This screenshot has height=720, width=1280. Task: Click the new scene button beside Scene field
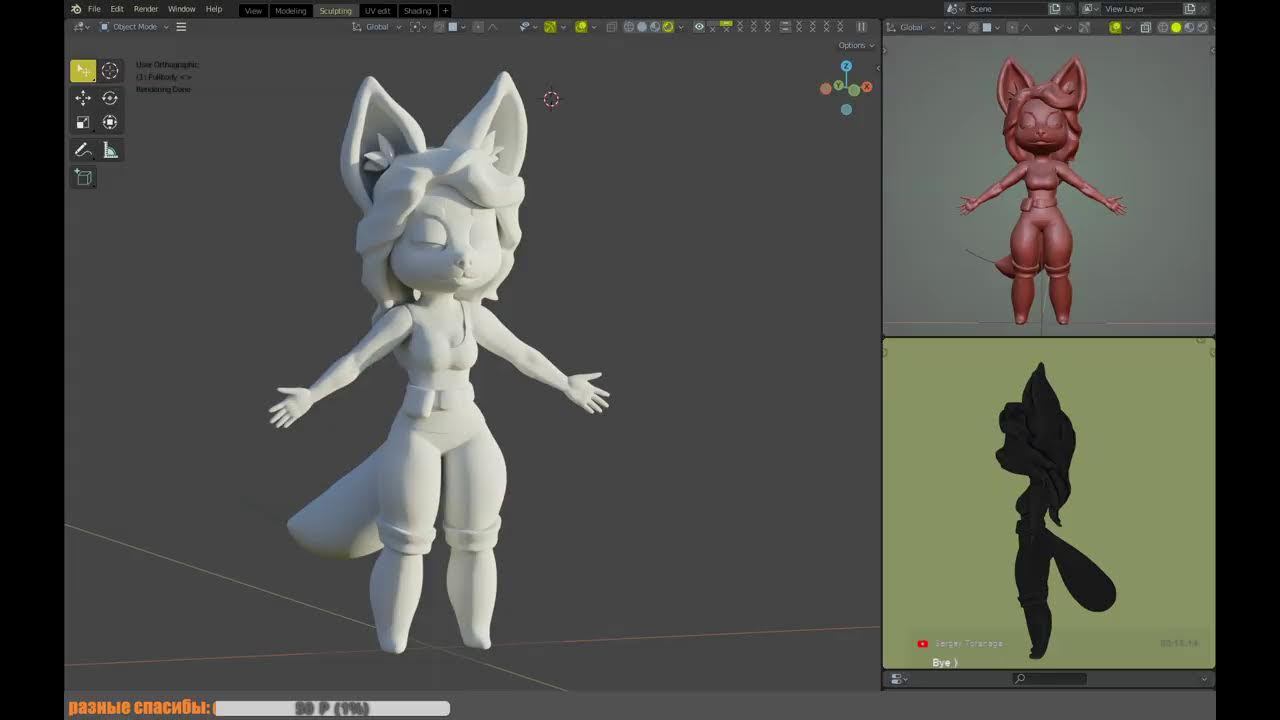tap(1054, 9)
